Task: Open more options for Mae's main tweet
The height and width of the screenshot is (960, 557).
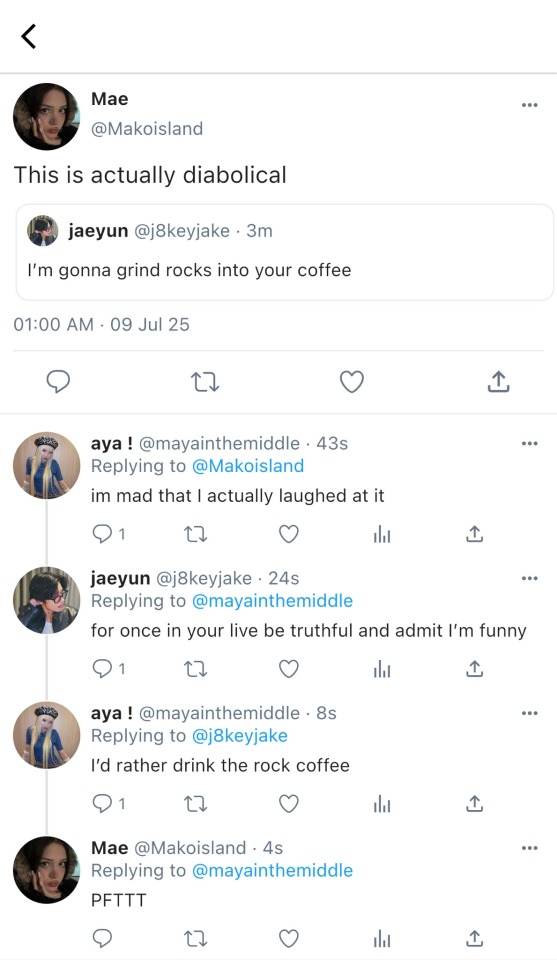Action: [x=529, y=105]
